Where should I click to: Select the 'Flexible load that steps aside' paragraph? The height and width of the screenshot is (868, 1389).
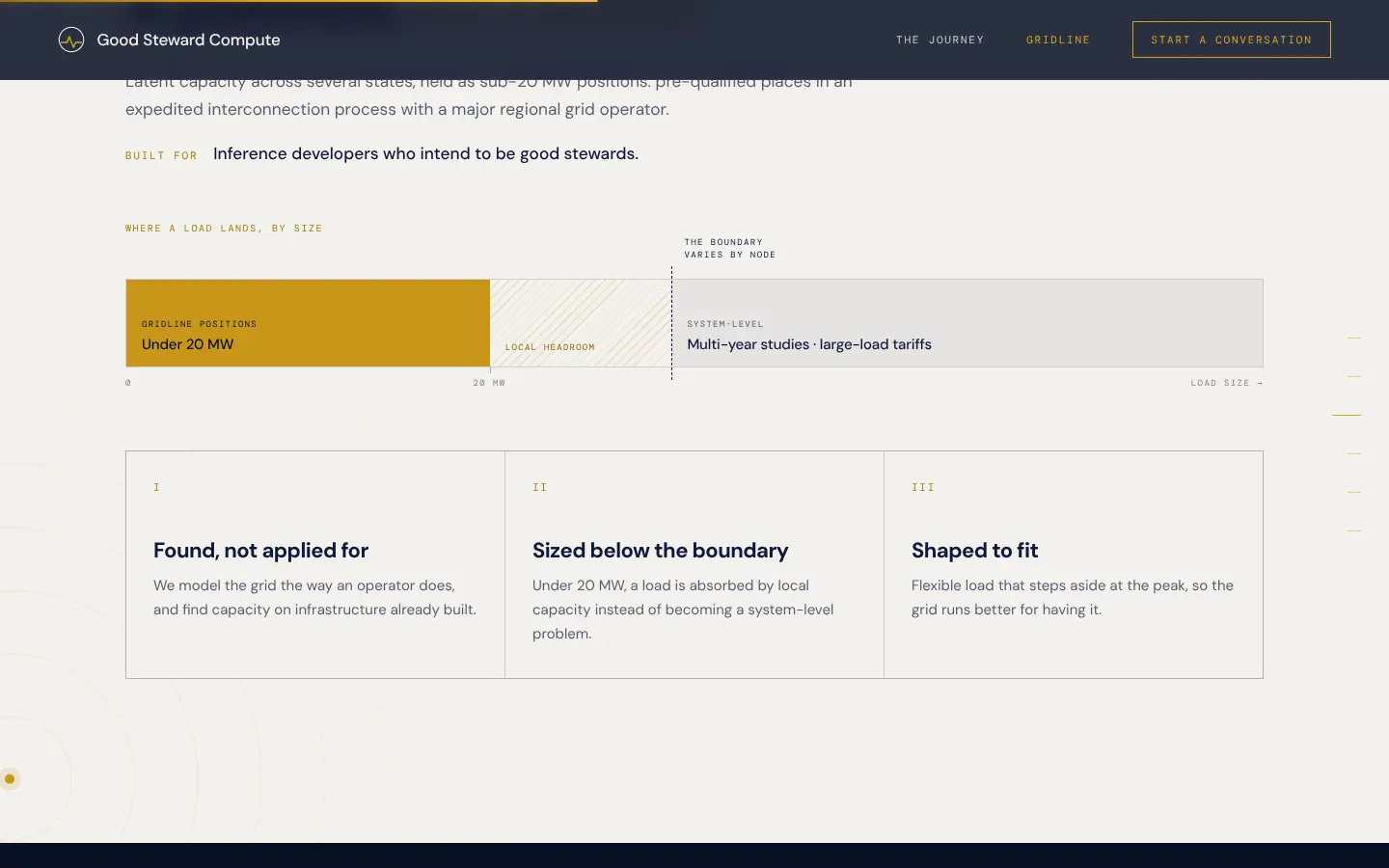[1073, 597]
